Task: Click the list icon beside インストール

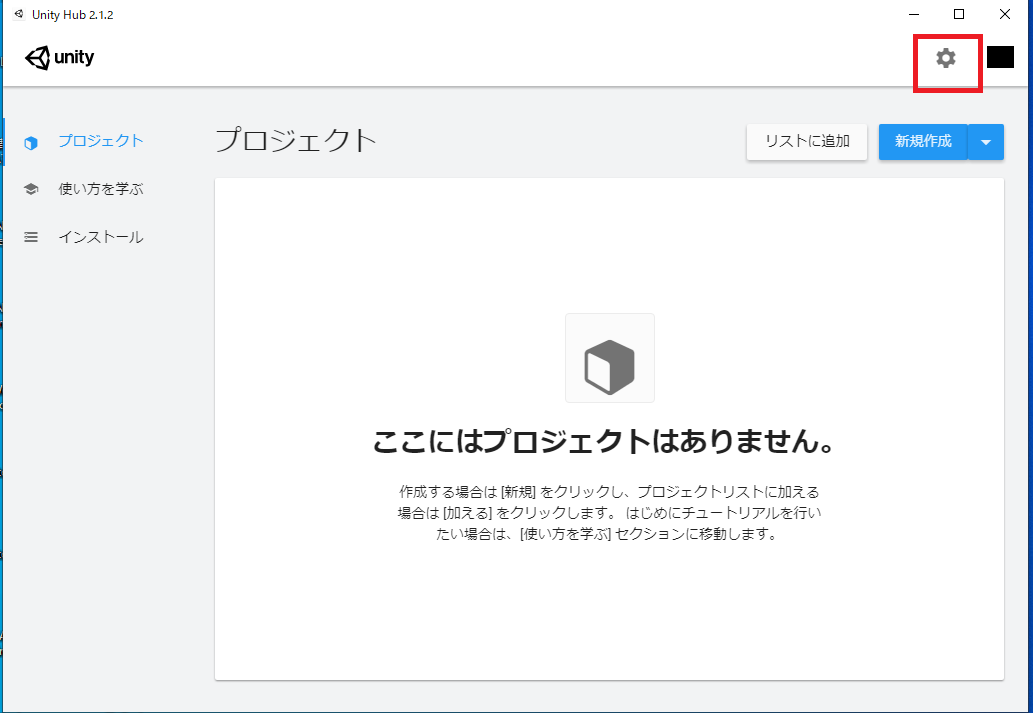Action: 31,237
